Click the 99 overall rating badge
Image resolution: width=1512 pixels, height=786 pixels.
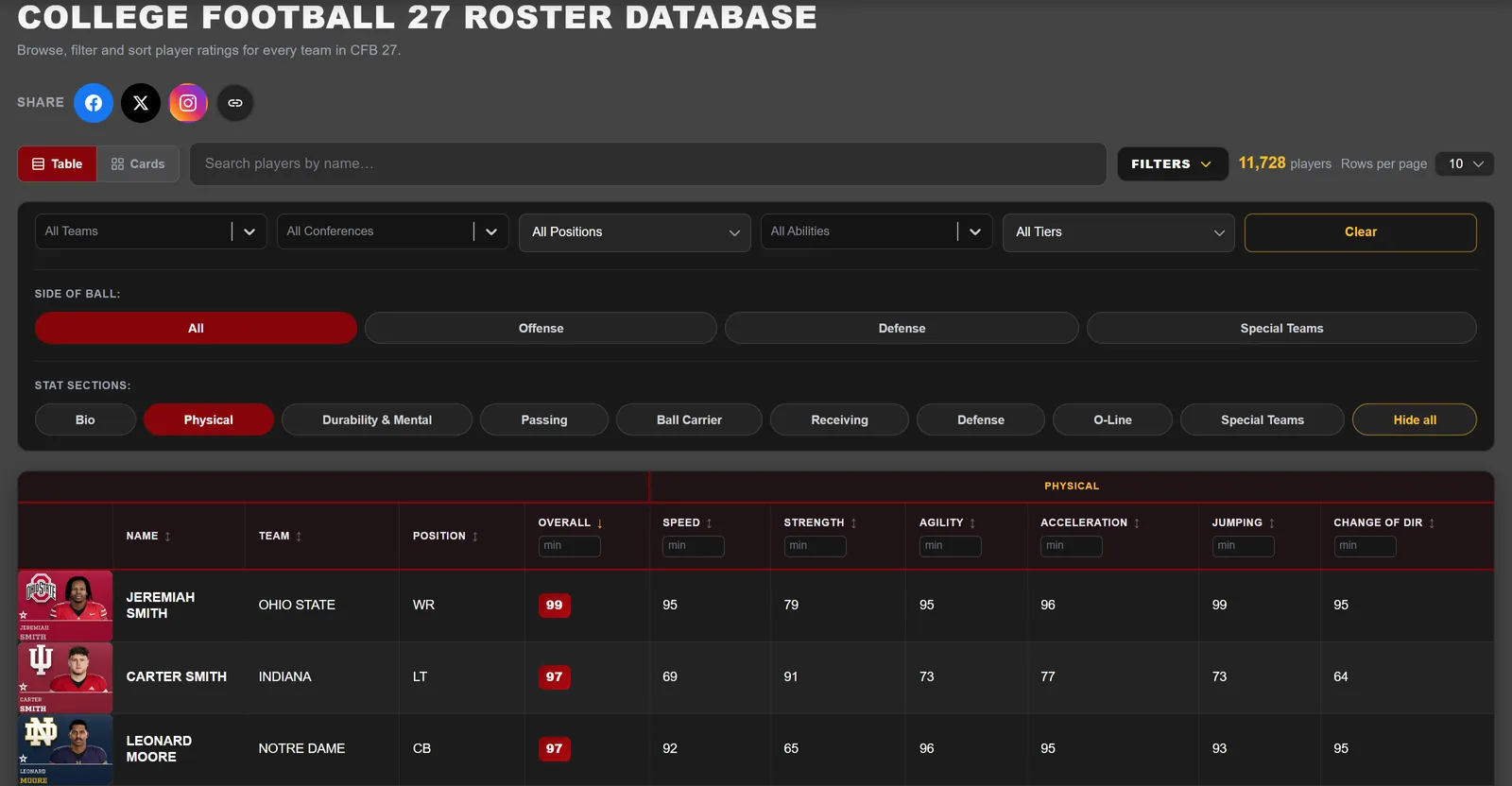coord(554,606)
